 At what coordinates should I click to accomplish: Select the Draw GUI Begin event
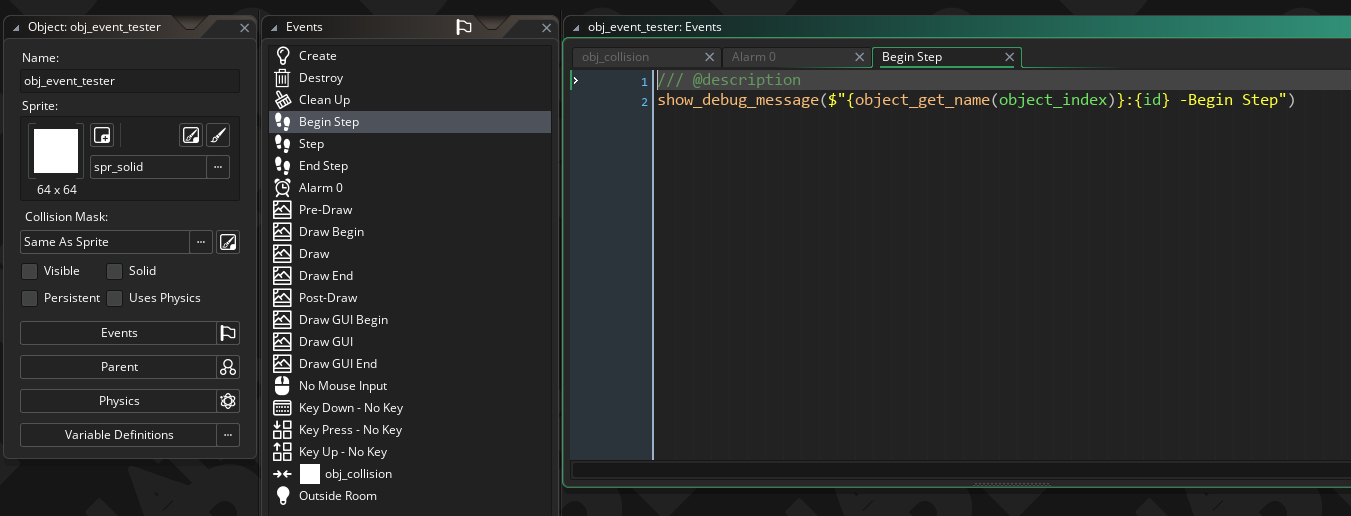[x=343, y=320]
